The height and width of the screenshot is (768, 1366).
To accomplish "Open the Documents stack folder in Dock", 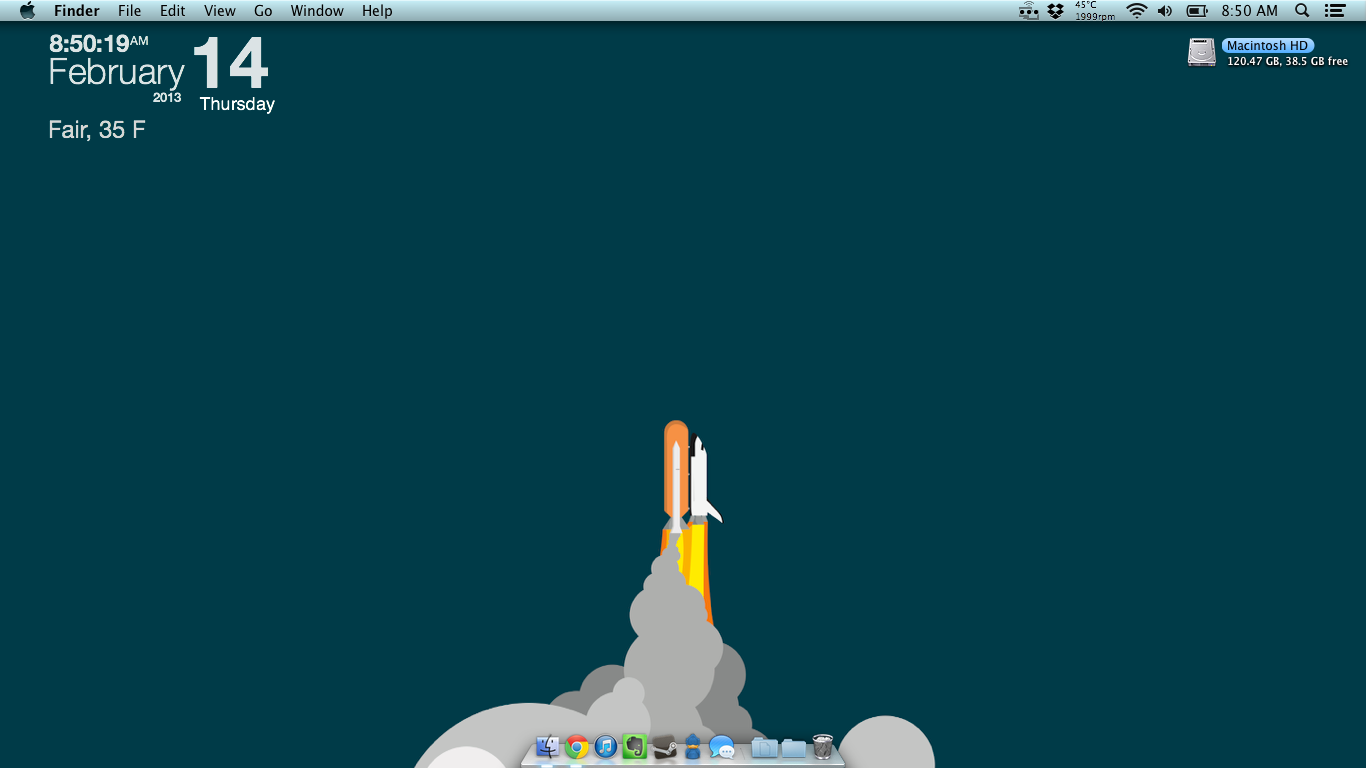I will pos(765,747).
